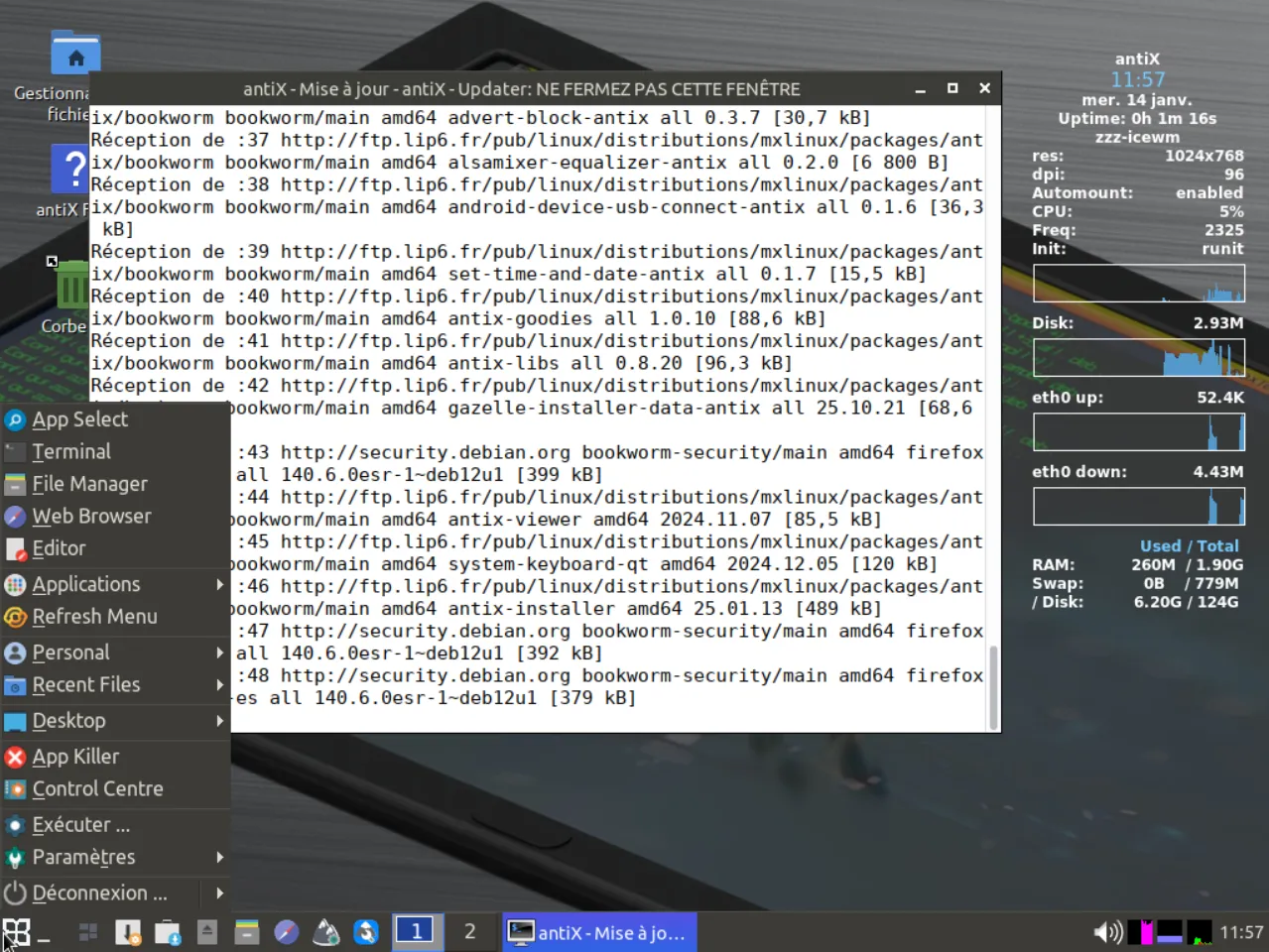Expand the Paramètres submenu

pyautogui.click(x=84, y=857)
